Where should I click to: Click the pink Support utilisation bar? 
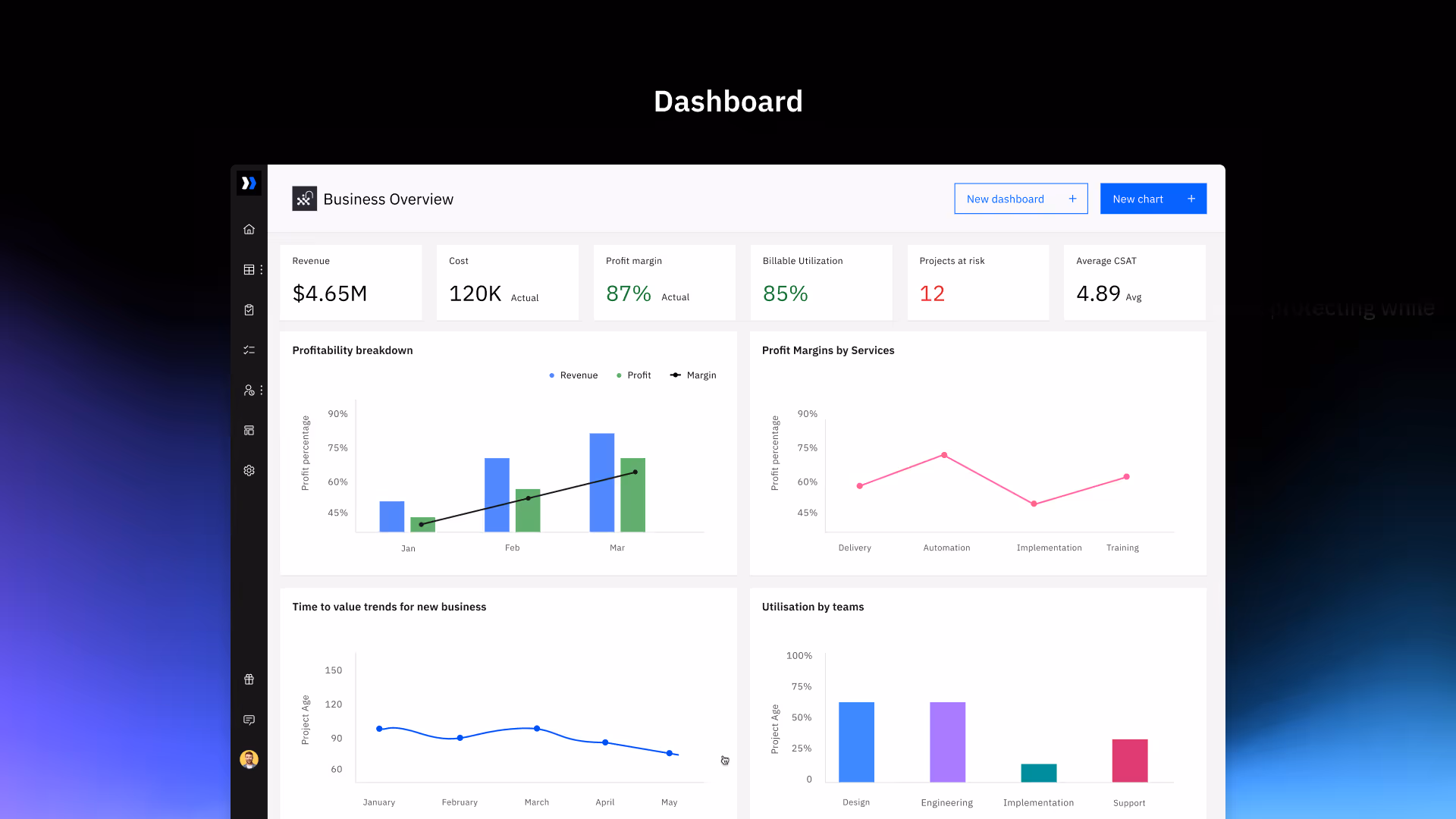click(1130, 761)
